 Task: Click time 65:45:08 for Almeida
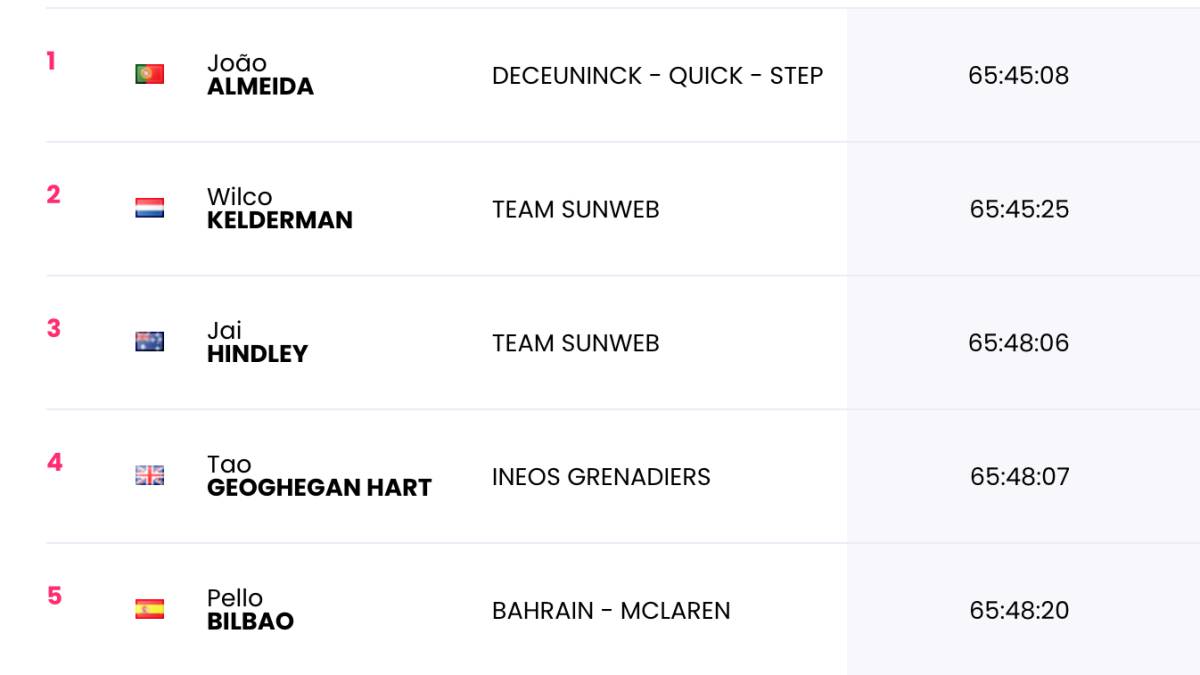[1018, 76]
